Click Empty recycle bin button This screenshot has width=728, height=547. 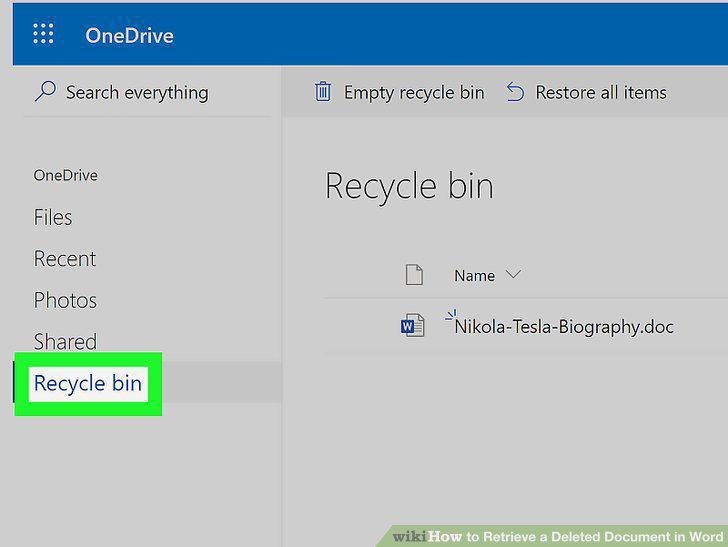(400, 92)
